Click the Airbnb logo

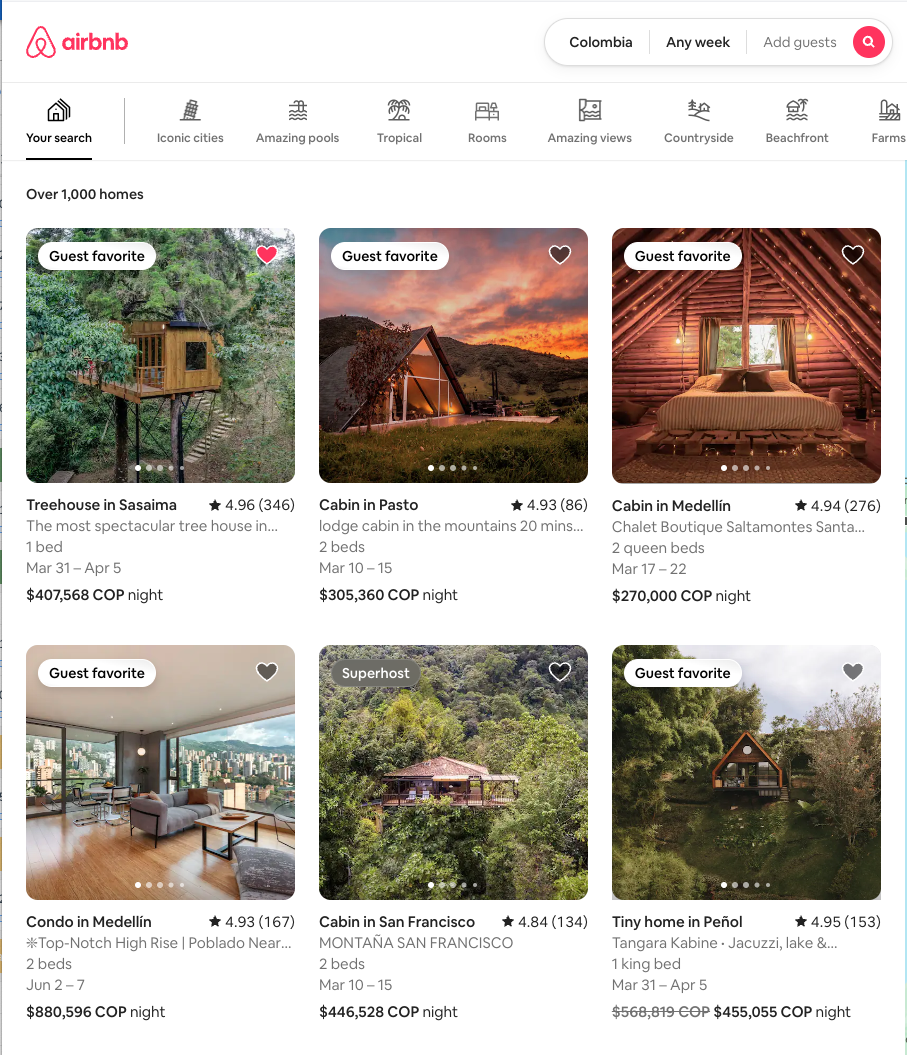(77, 42)
